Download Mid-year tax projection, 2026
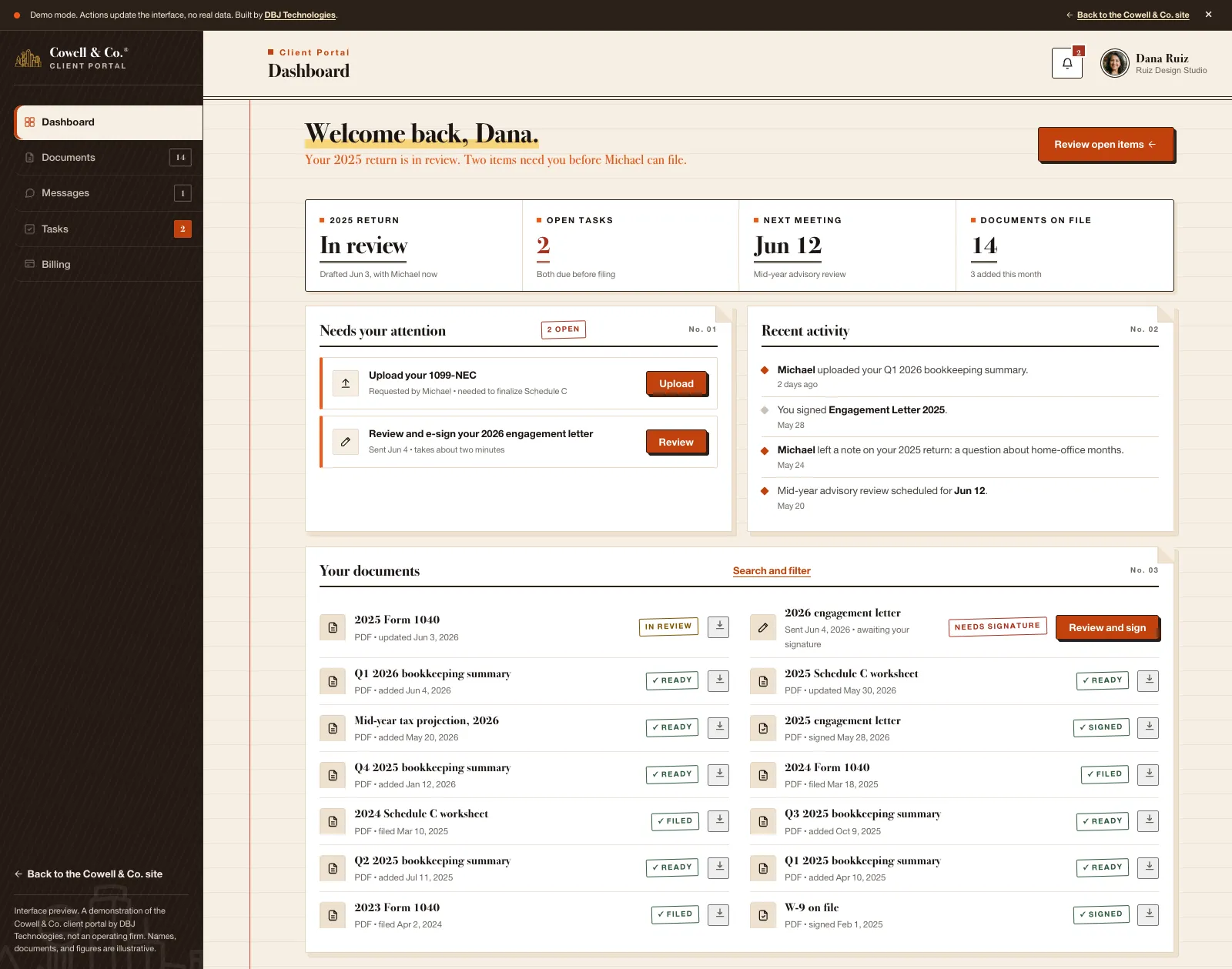 coord(718,727)
